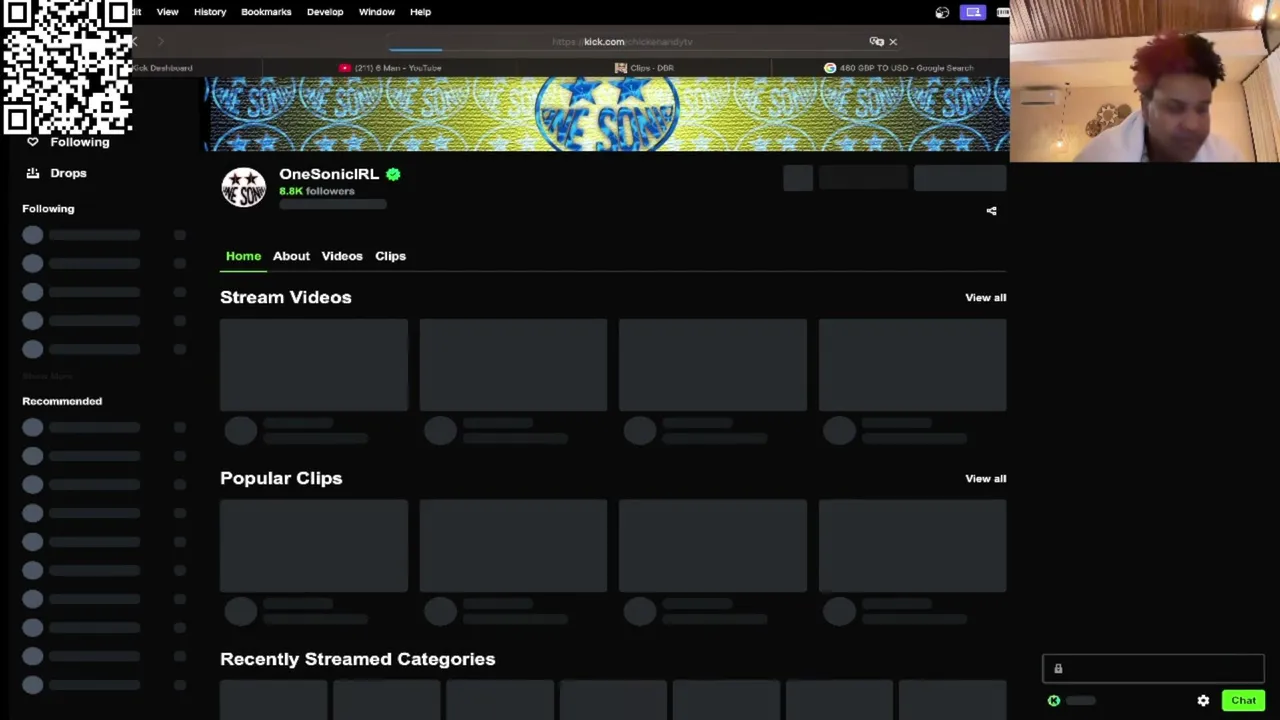Click the green verified badge beside OneSonicIRL
1280x720 pixels.
393,174
